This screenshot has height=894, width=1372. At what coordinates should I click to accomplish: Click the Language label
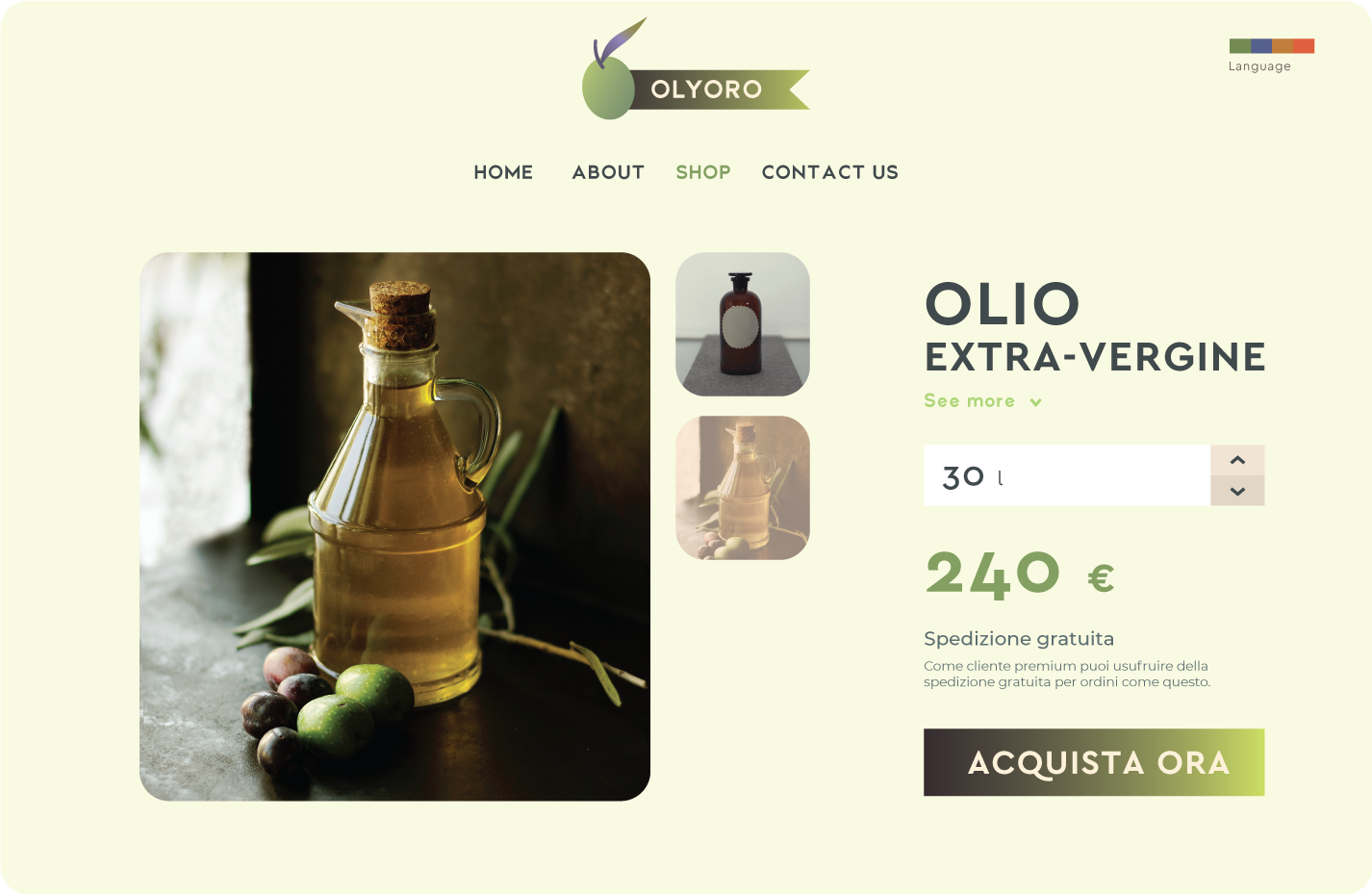point(1259,66)
